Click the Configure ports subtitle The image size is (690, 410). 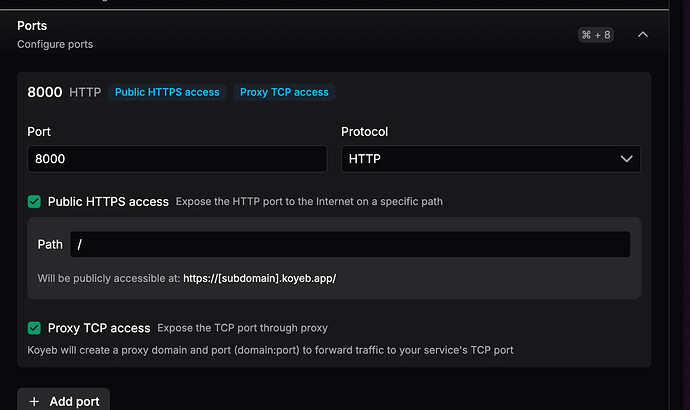click(x=55, y=44)
